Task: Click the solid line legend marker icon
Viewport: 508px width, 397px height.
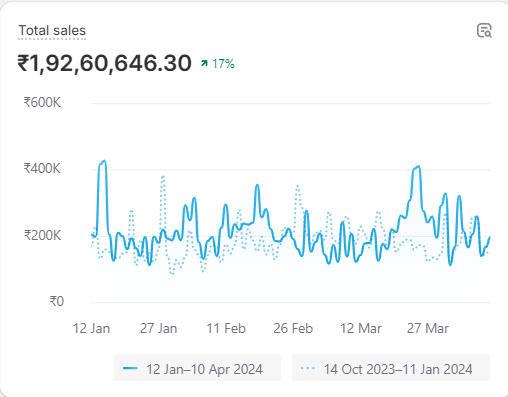Action: [130, 368]
